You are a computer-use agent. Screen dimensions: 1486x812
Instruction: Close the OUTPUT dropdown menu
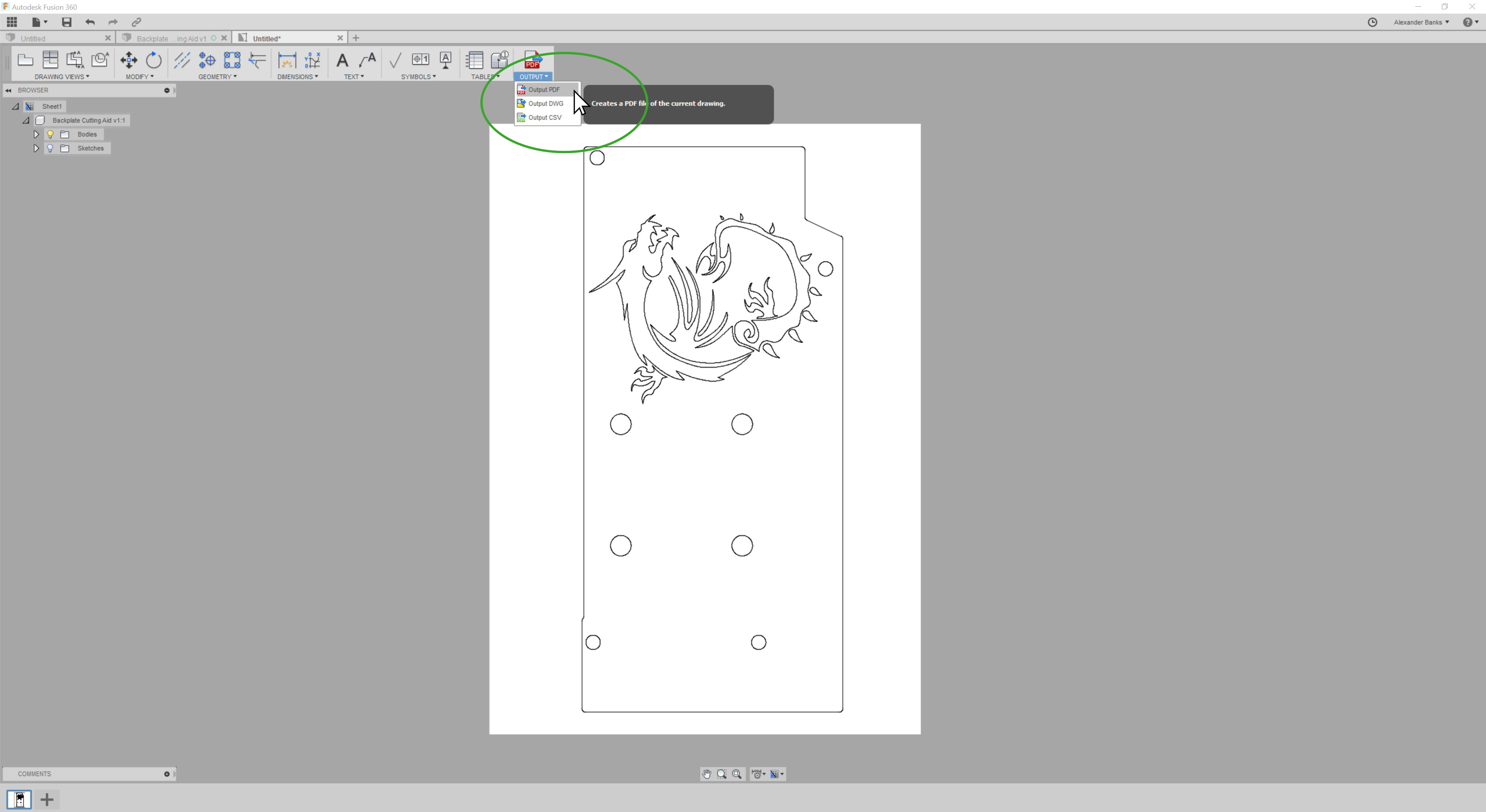pos(533,77)
